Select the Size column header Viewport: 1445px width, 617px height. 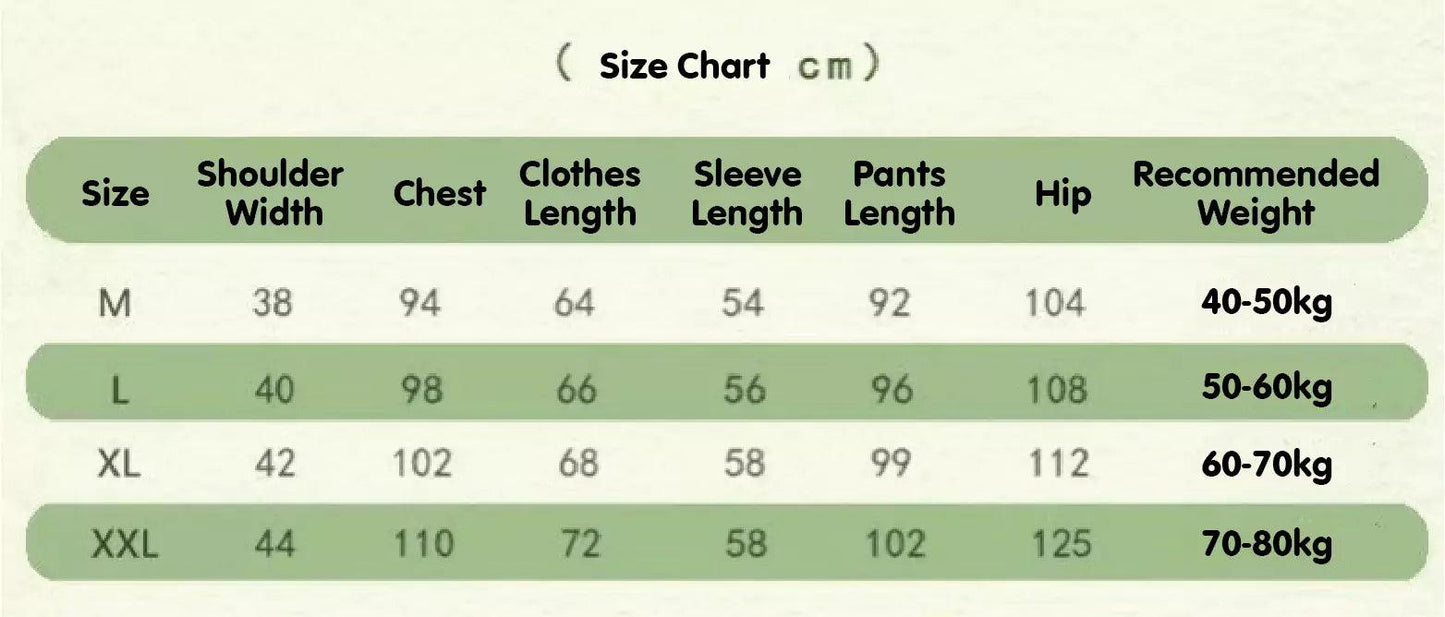pyautogui.click(x=115, y=192)
